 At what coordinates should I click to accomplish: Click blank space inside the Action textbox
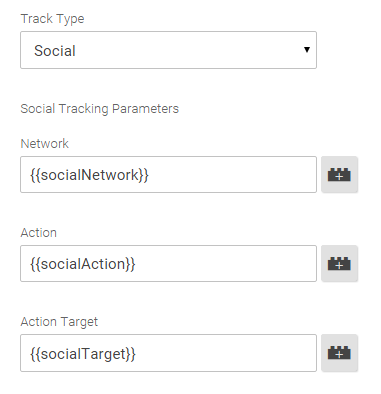(227, 264)
